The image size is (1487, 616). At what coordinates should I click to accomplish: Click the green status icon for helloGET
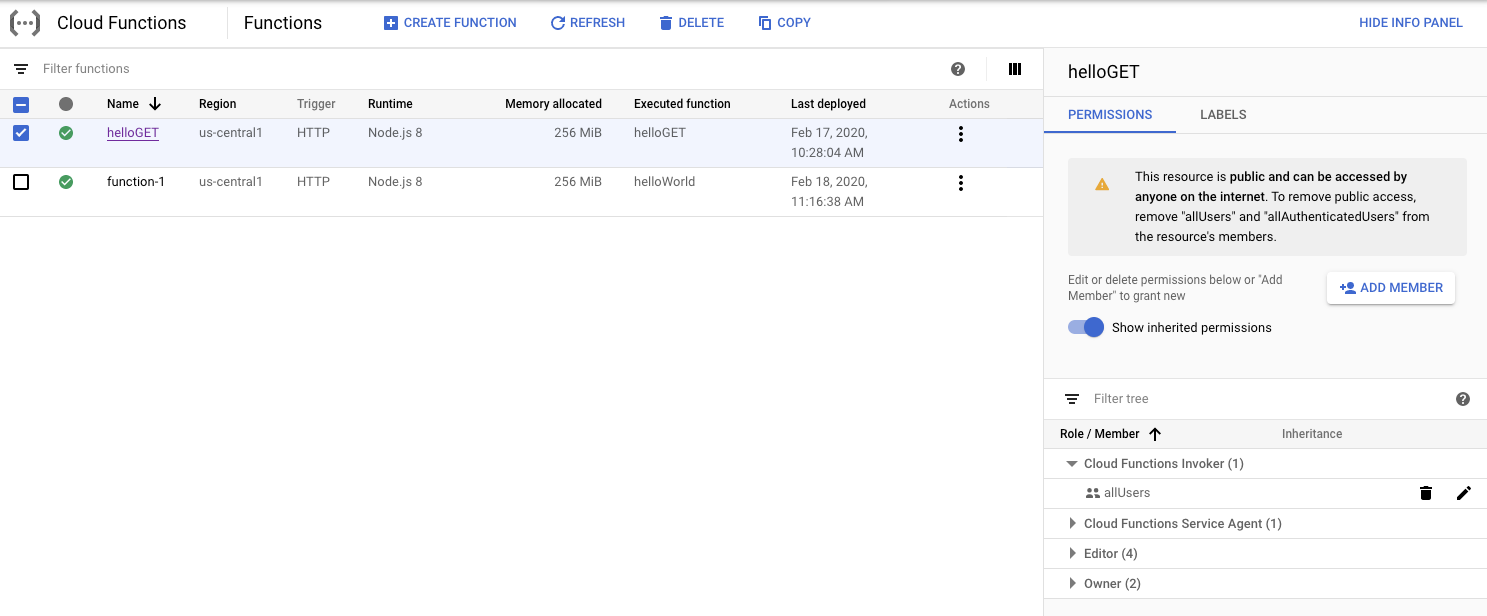pyautogui.click(x=66, y=133)
